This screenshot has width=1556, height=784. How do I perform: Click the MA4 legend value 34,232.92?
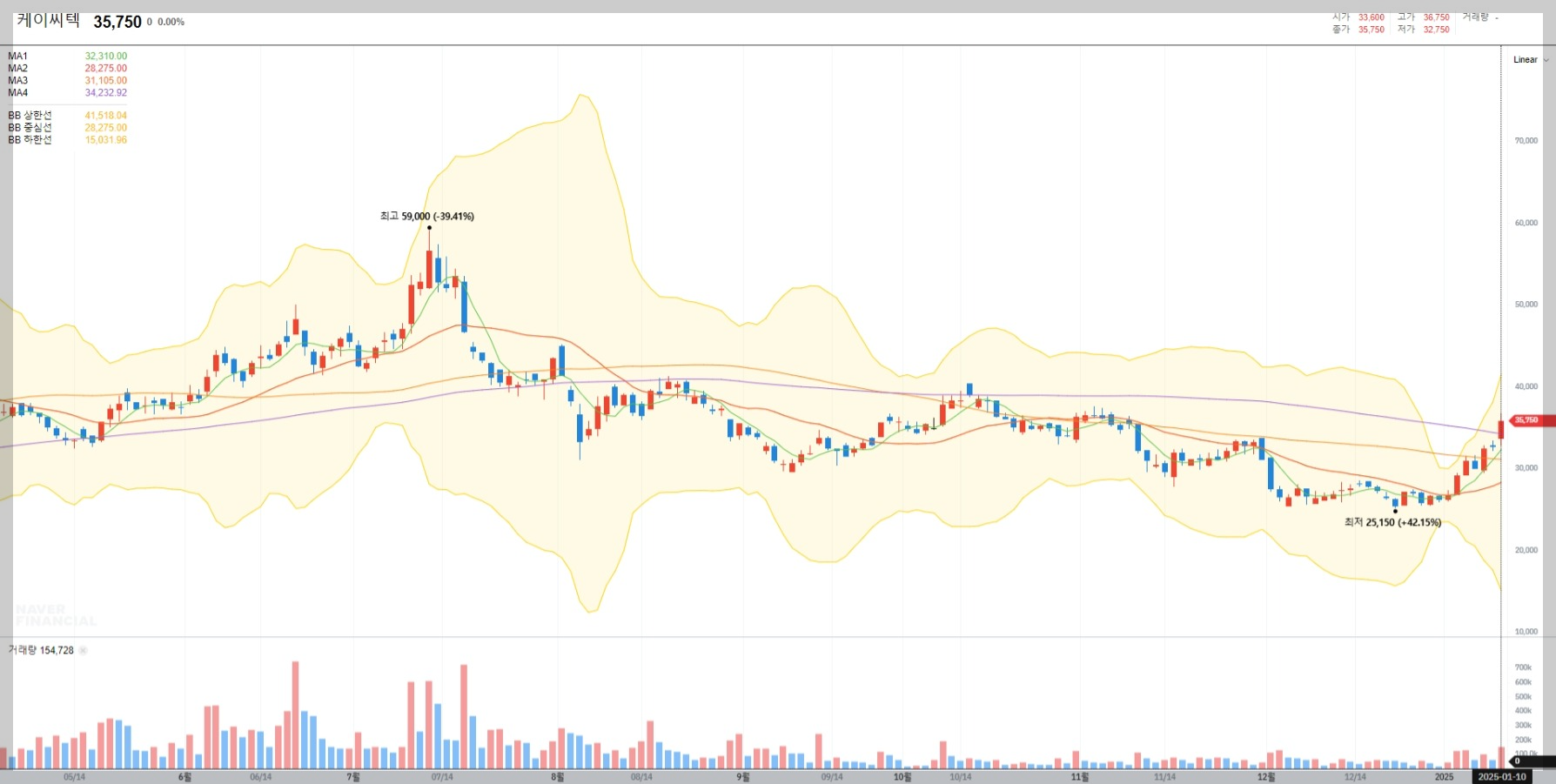[106, 93]
